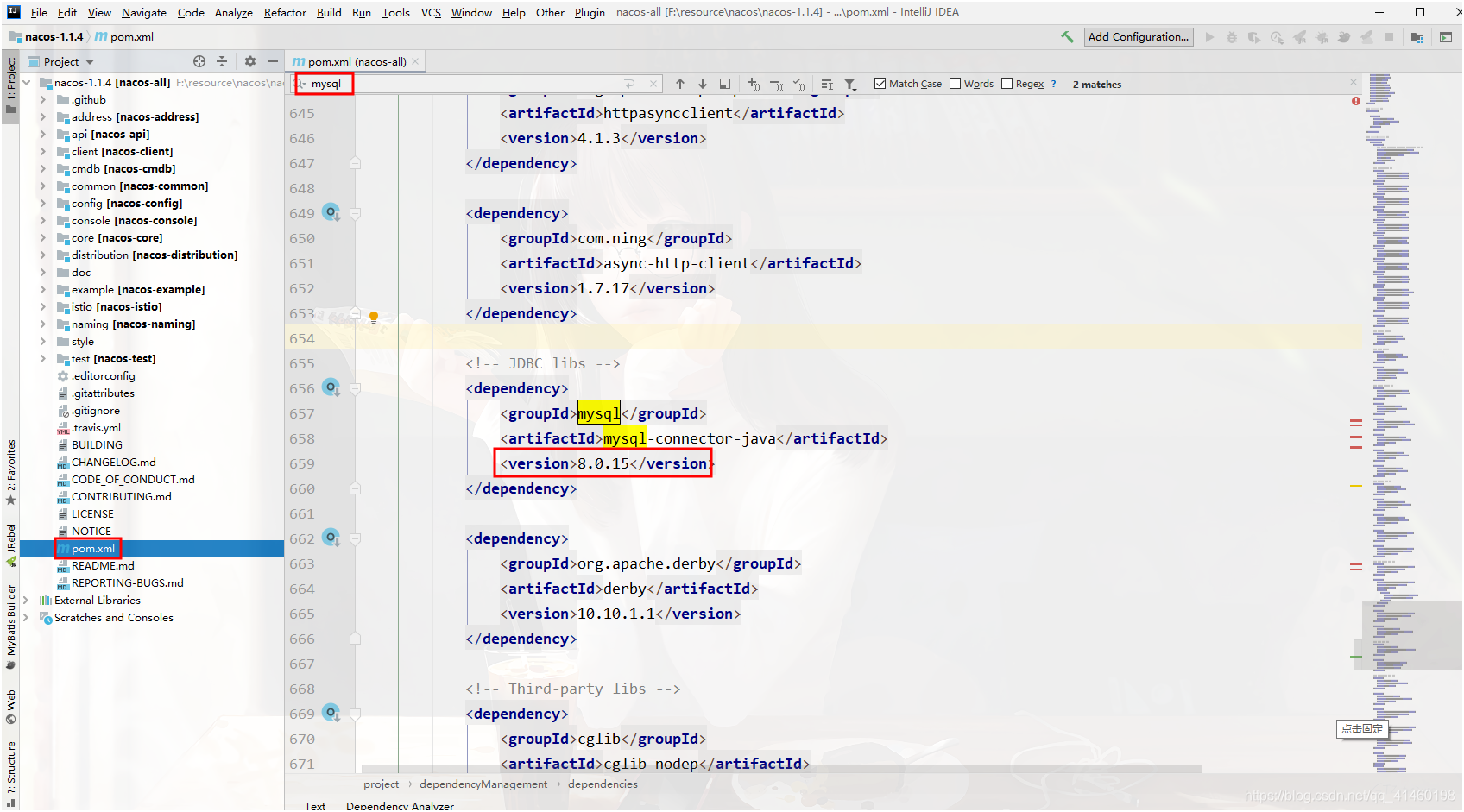Enable the Regex checkbox
The image size is (1464, 812).
[x=1007, y=84]
